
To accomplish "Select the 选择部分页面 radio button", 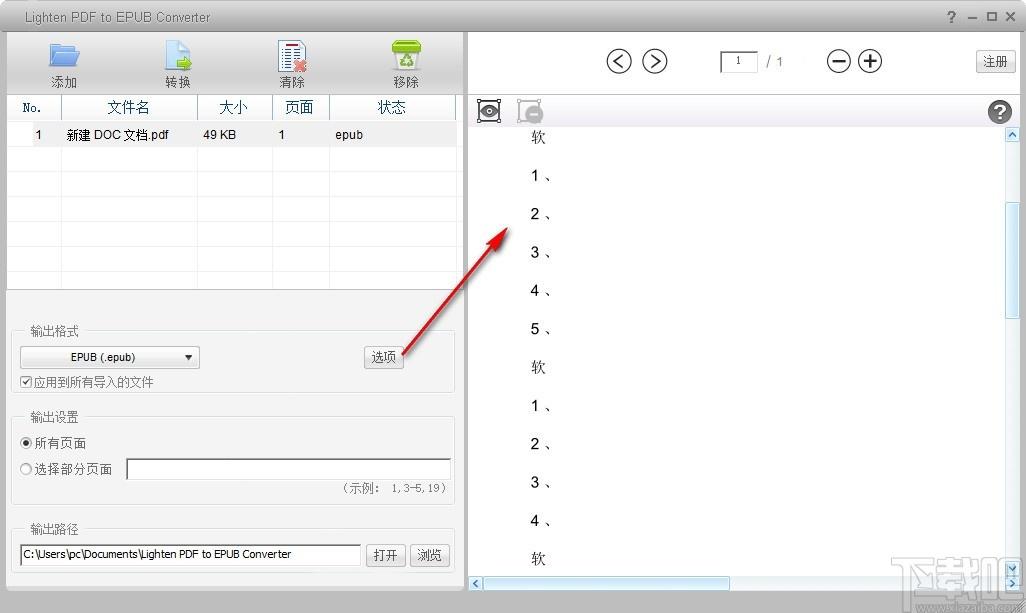I will 26,469.
